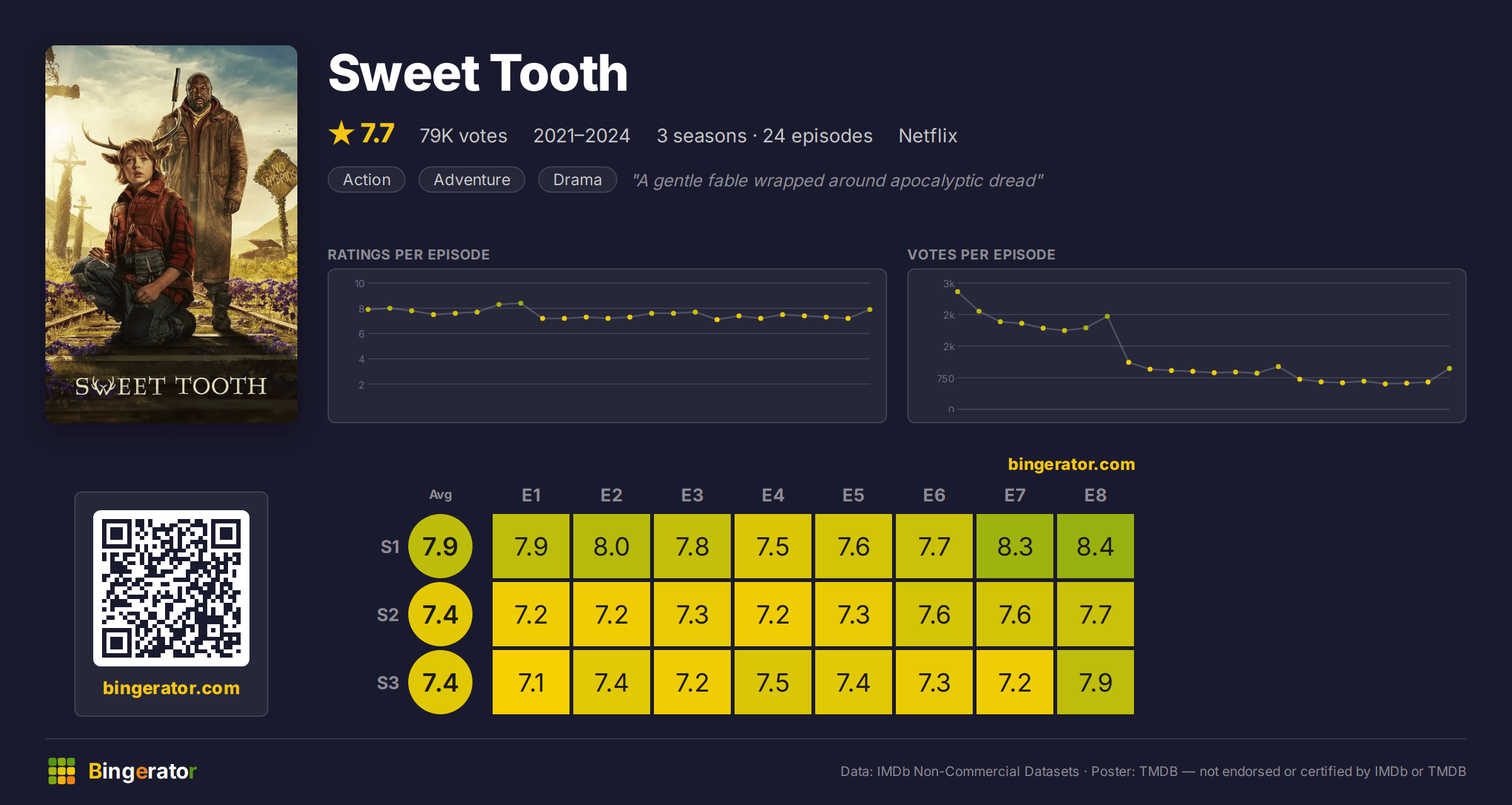Open bingerator.com link under QR code
Screen dimensions: 1512x805
point(171,688)
